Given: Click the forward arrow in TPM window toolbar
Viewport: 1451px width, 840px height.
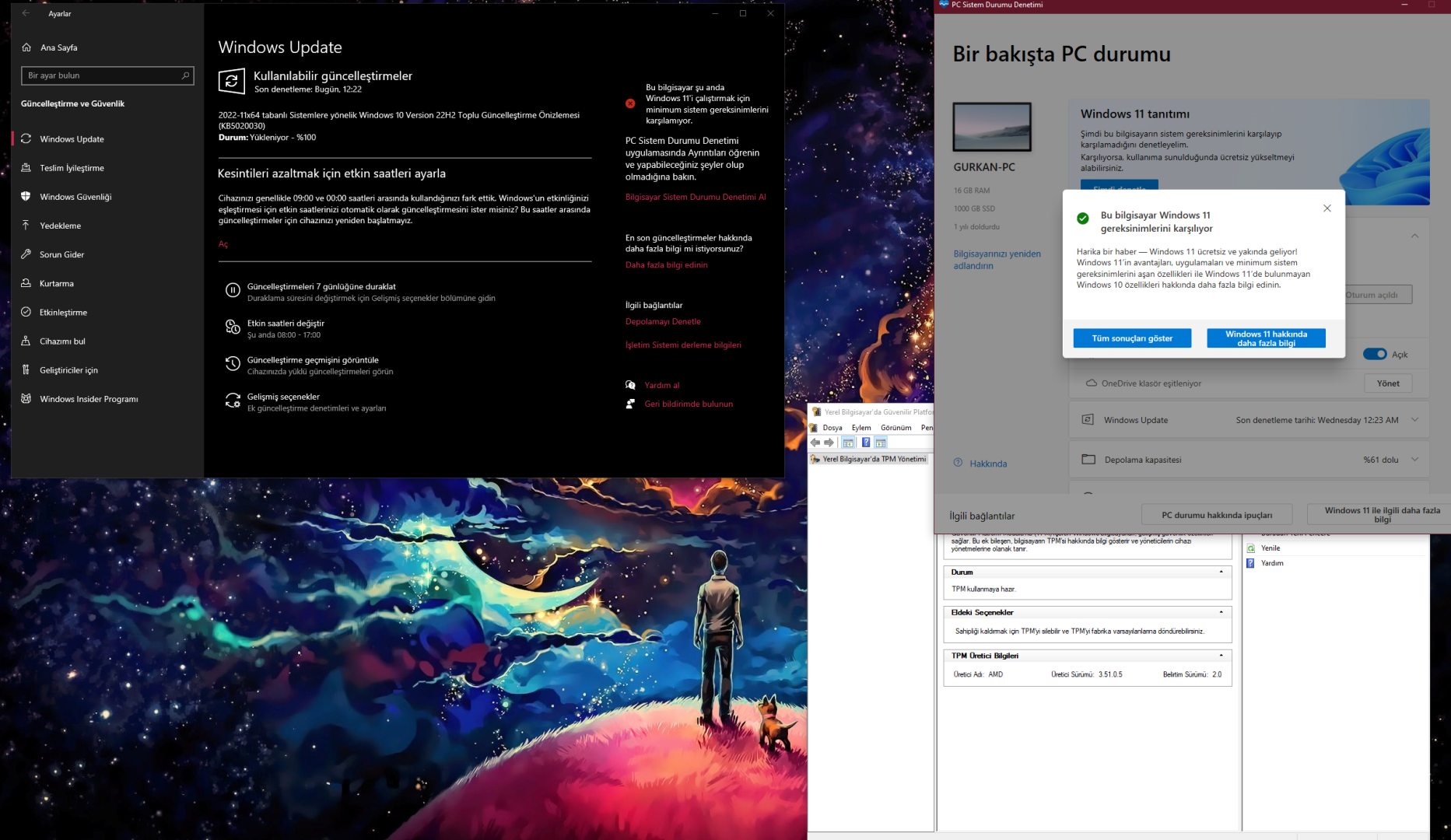Looking at the screenshot, I should (x=829, y=443).
